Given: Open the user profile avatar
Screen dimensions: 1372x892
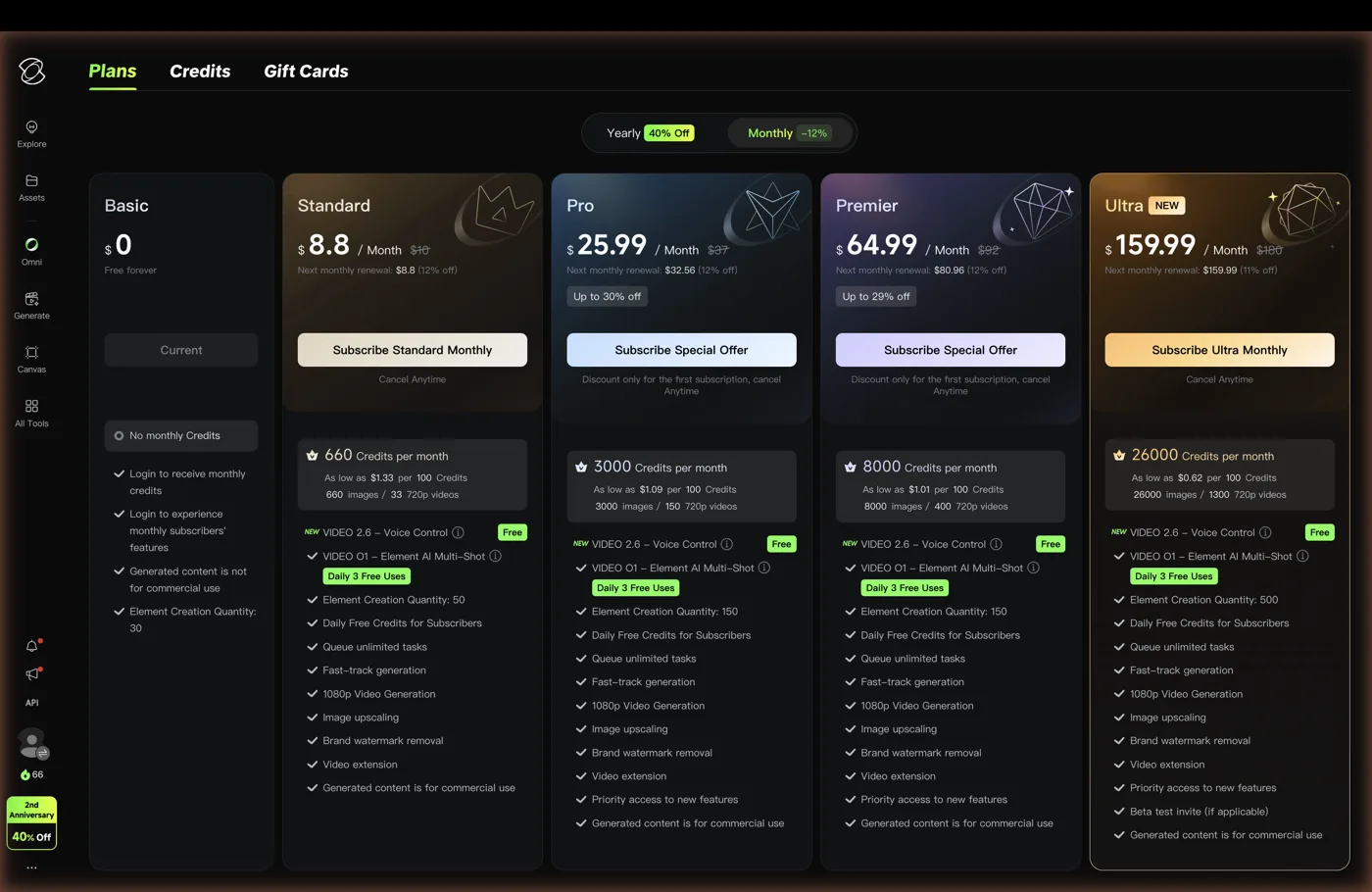Looking at the screenshot, I should tap(32, 743).
